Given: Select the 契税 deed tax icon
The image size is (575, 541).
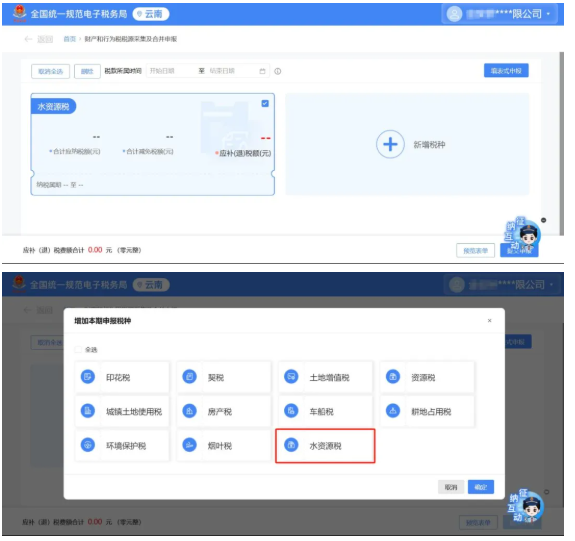Looking at the screenshot, I should coord(190,377).
